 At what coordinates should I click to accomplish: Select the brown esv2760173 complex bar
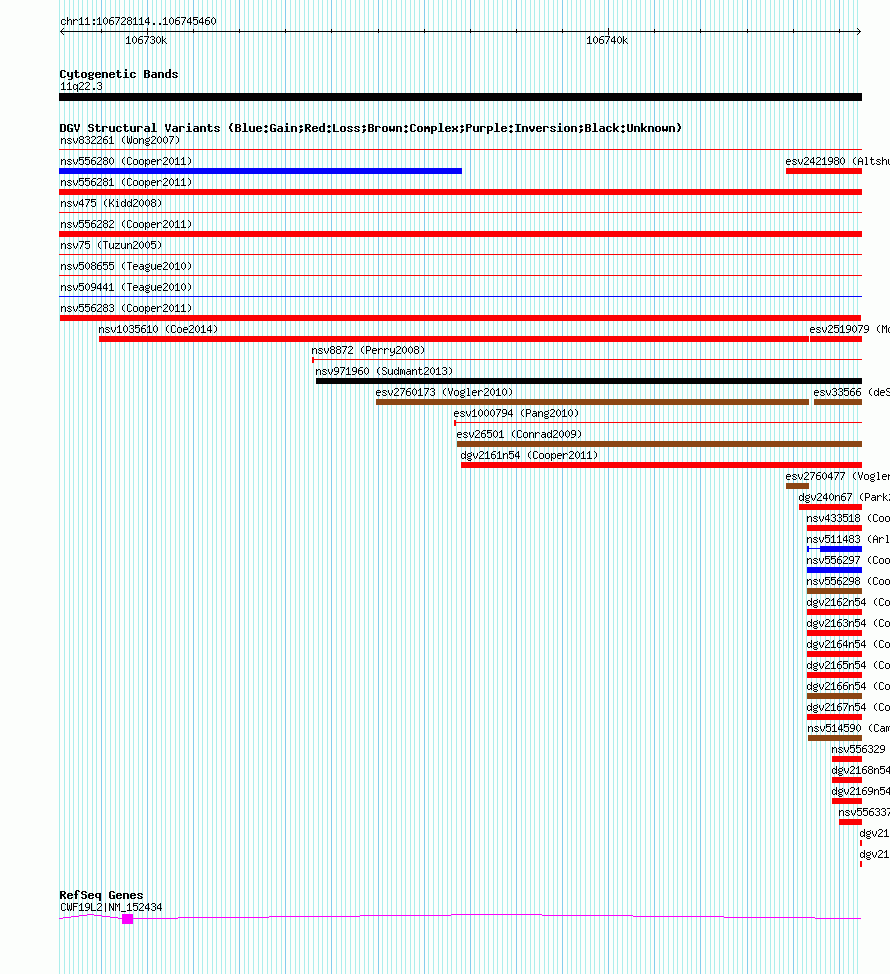pyautogui.click(x=593, y=402)
